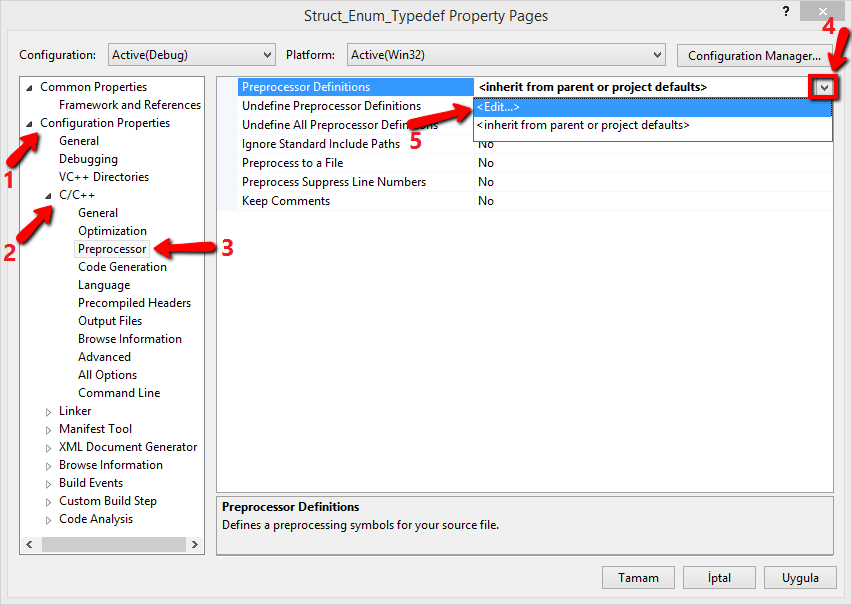The height and width of the screenshot is (605, 852).
Task: Click the horizontal scrollbar right arrow
Action: point(196,543)
